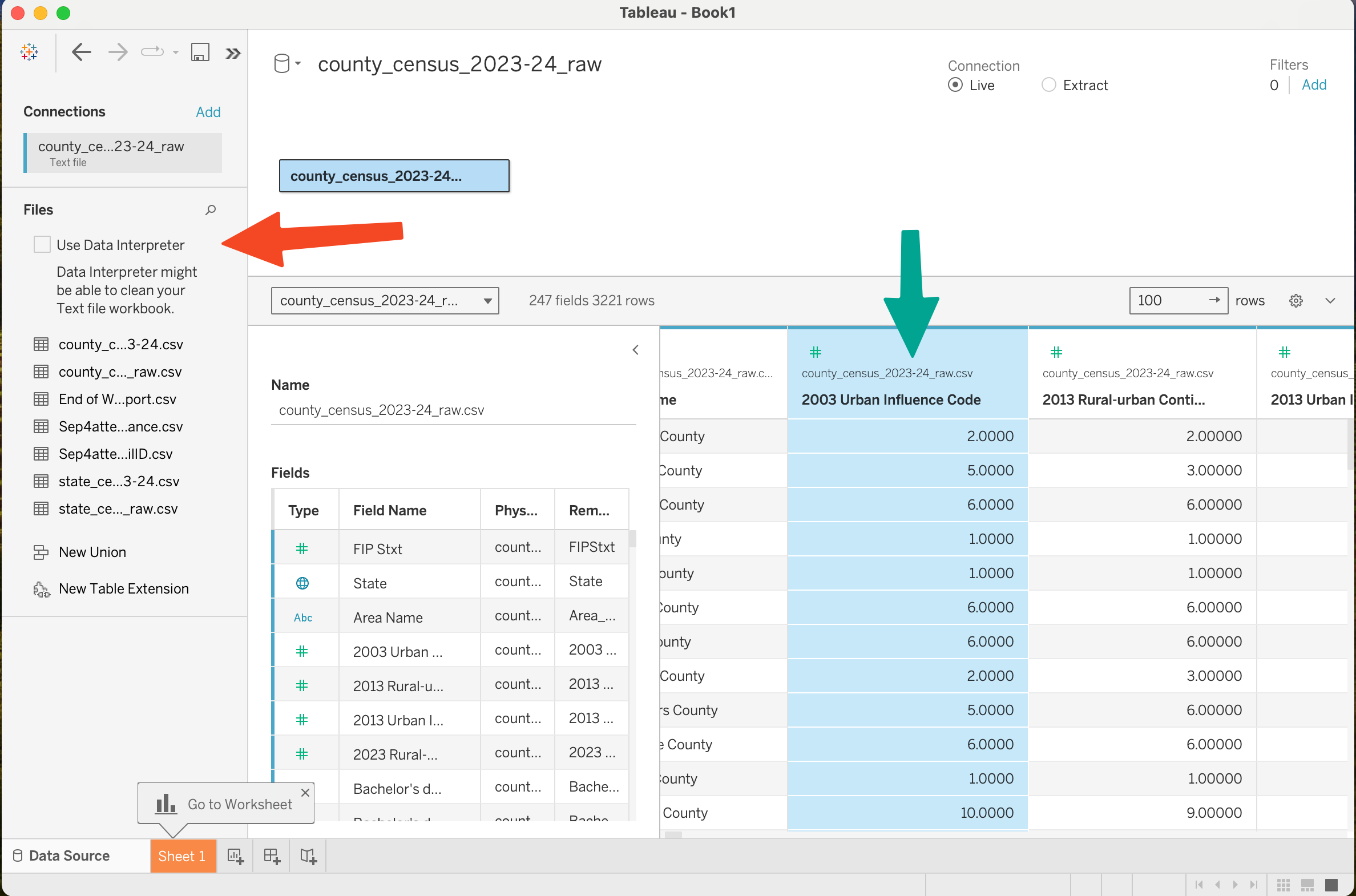1356x896 pixels.
Task: Click the Tableau start page logo icon
Action: tap(29, 53)
